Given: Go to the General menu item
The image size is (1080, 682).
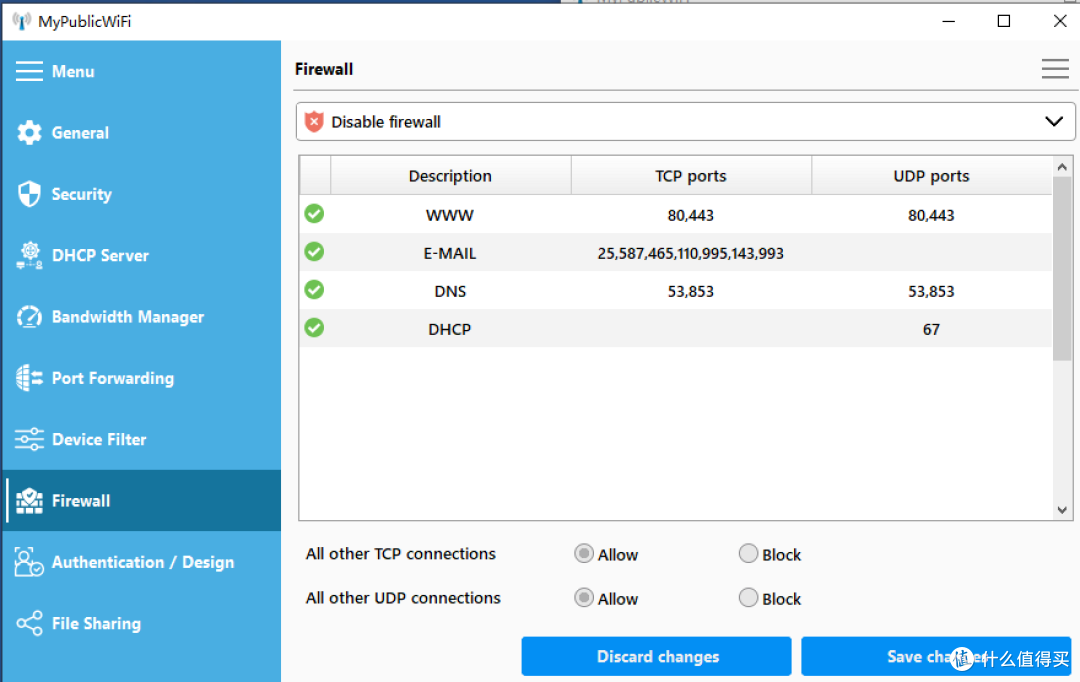Looking at the screenshot, I should 141,132.
